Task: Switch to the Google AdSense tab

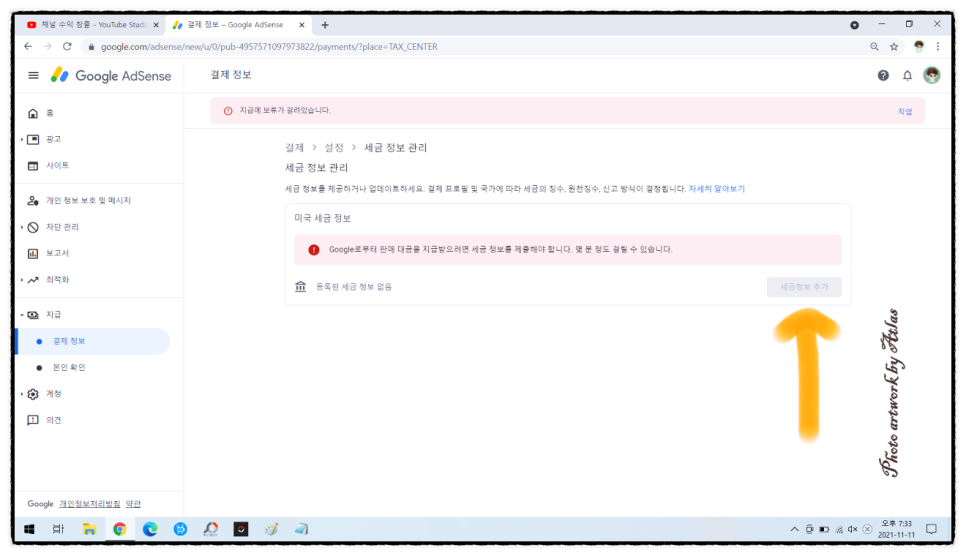Action: point(237,25)
